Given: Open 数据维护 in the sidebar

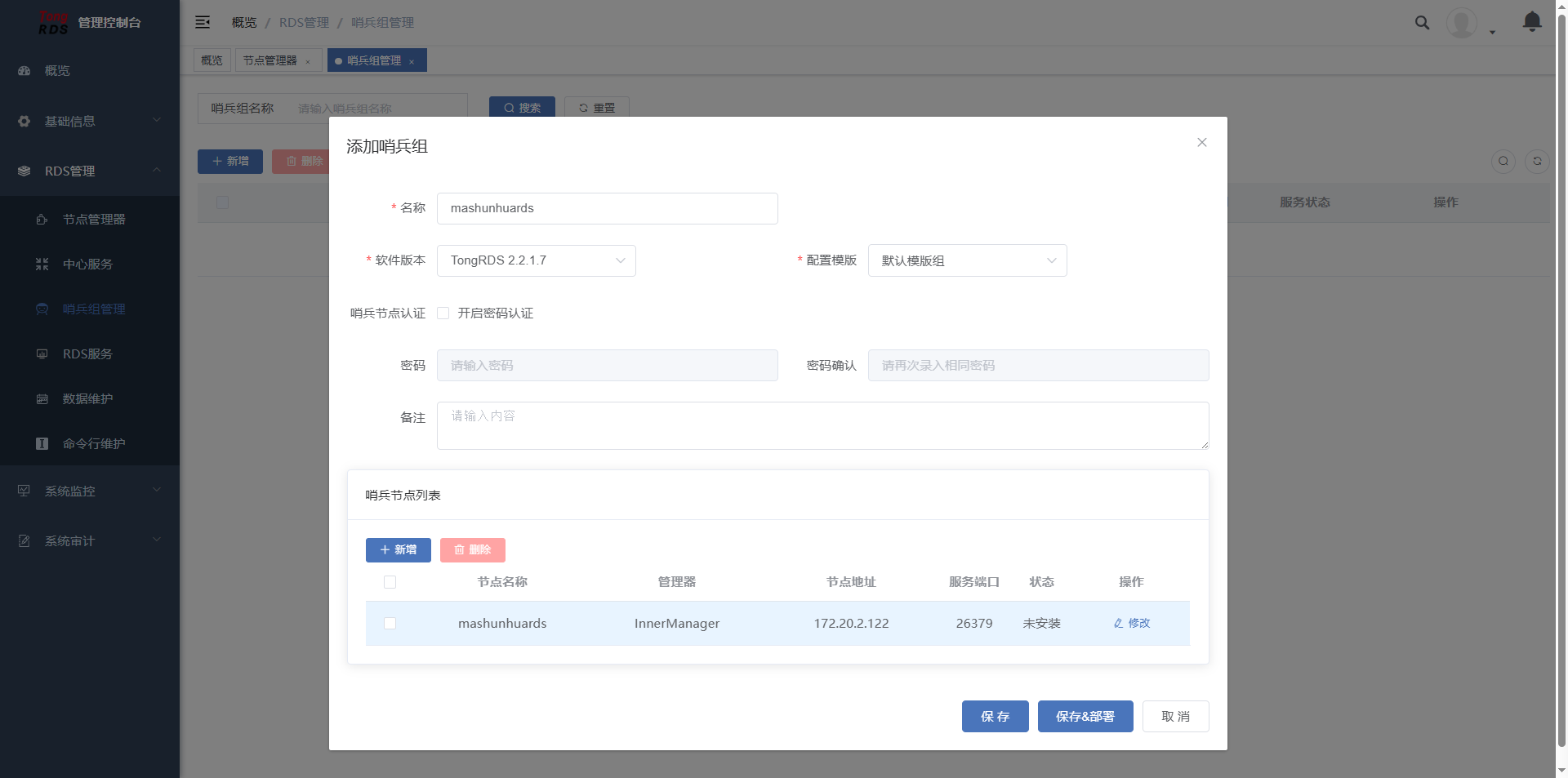Looking at the screenshot, I should 90,399.
